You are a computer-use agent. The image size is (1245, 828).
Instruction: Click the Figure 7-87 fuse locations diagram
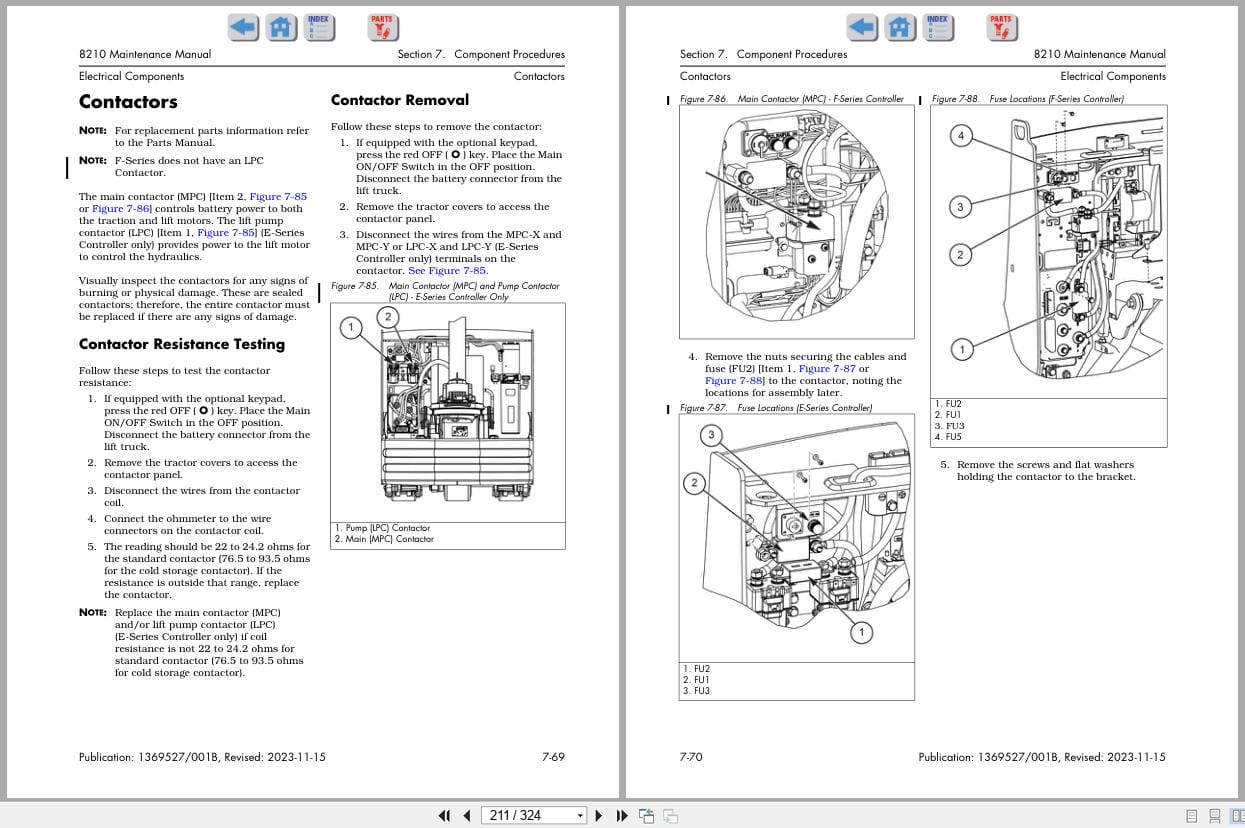tap(797, 538)
